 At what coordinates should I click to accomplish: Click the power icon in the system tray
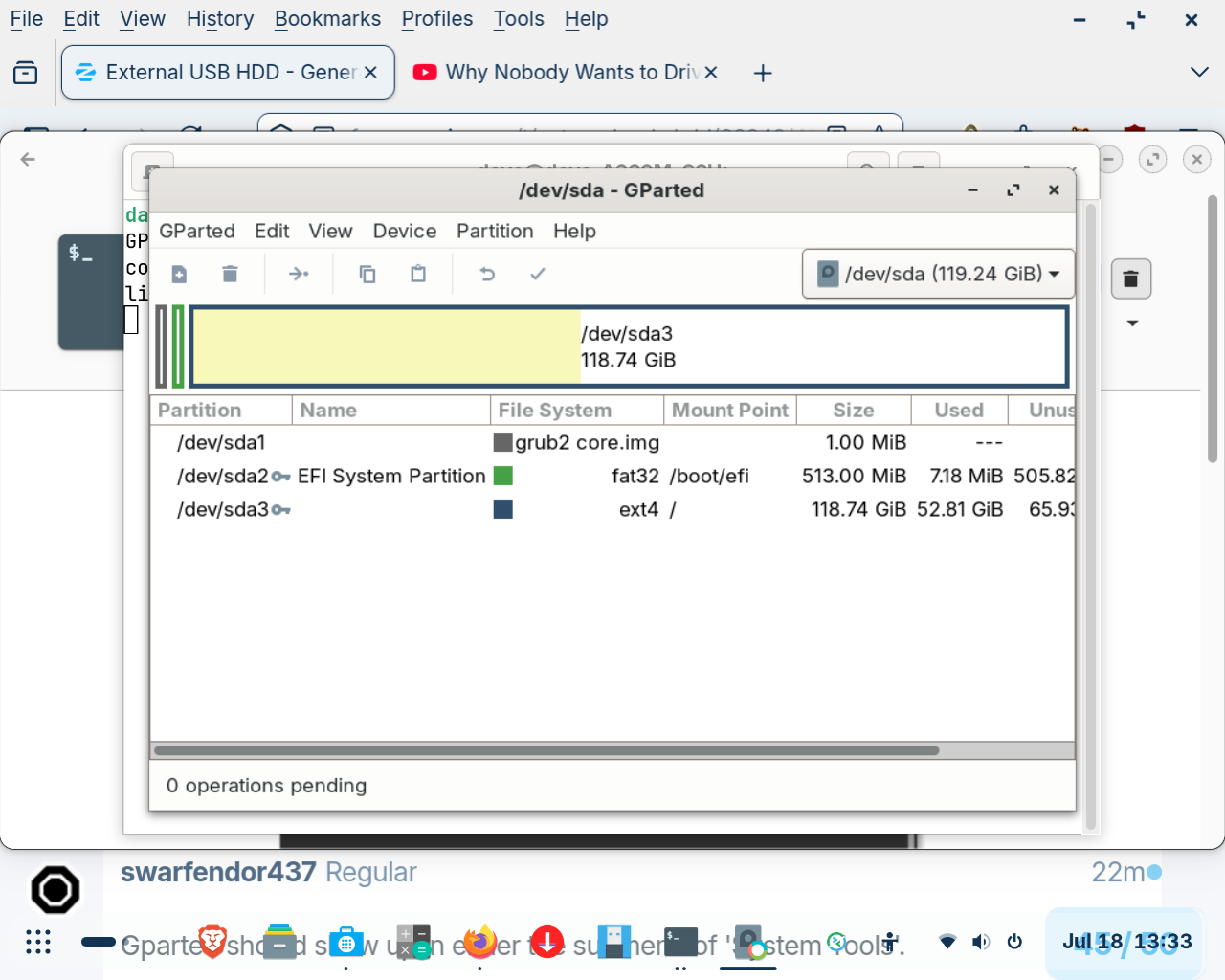1014,942
